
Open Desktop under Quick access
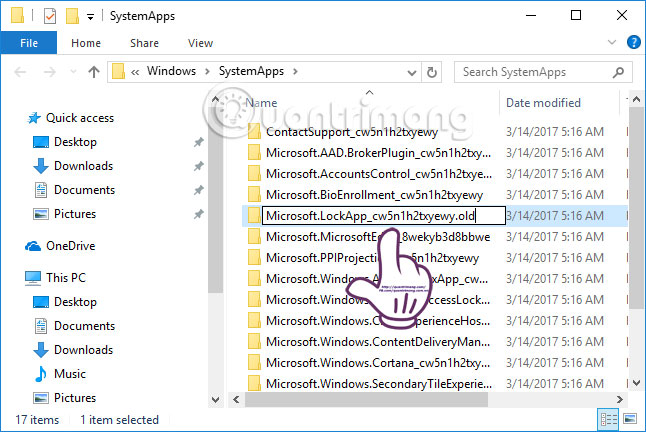[75, 142]
